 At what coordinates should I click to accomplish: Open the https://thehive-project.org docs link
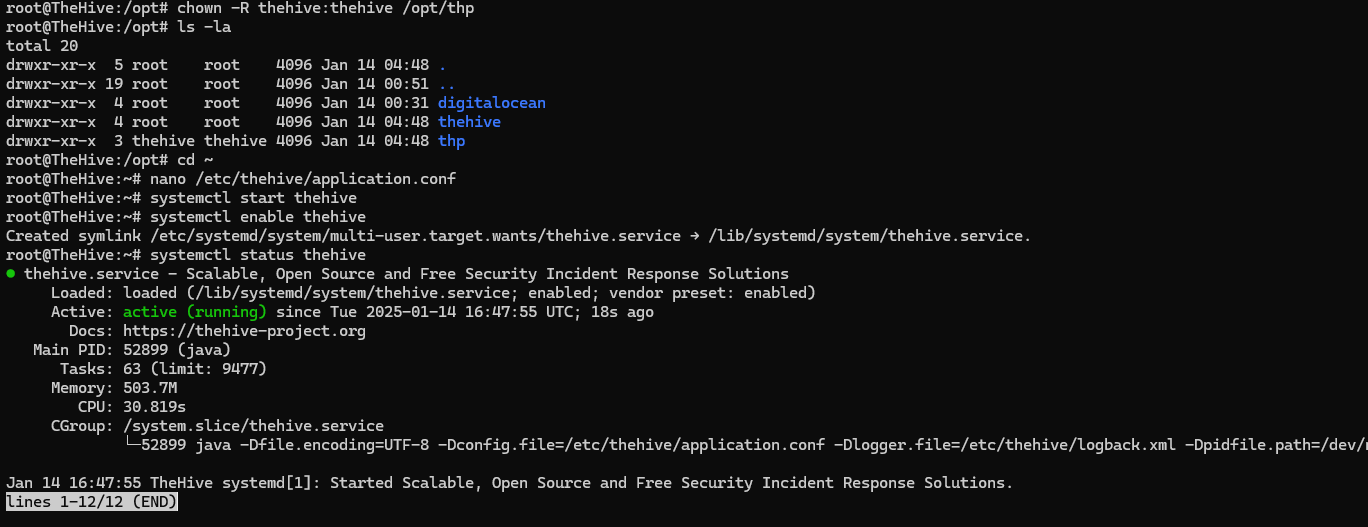tap(244, 331)
